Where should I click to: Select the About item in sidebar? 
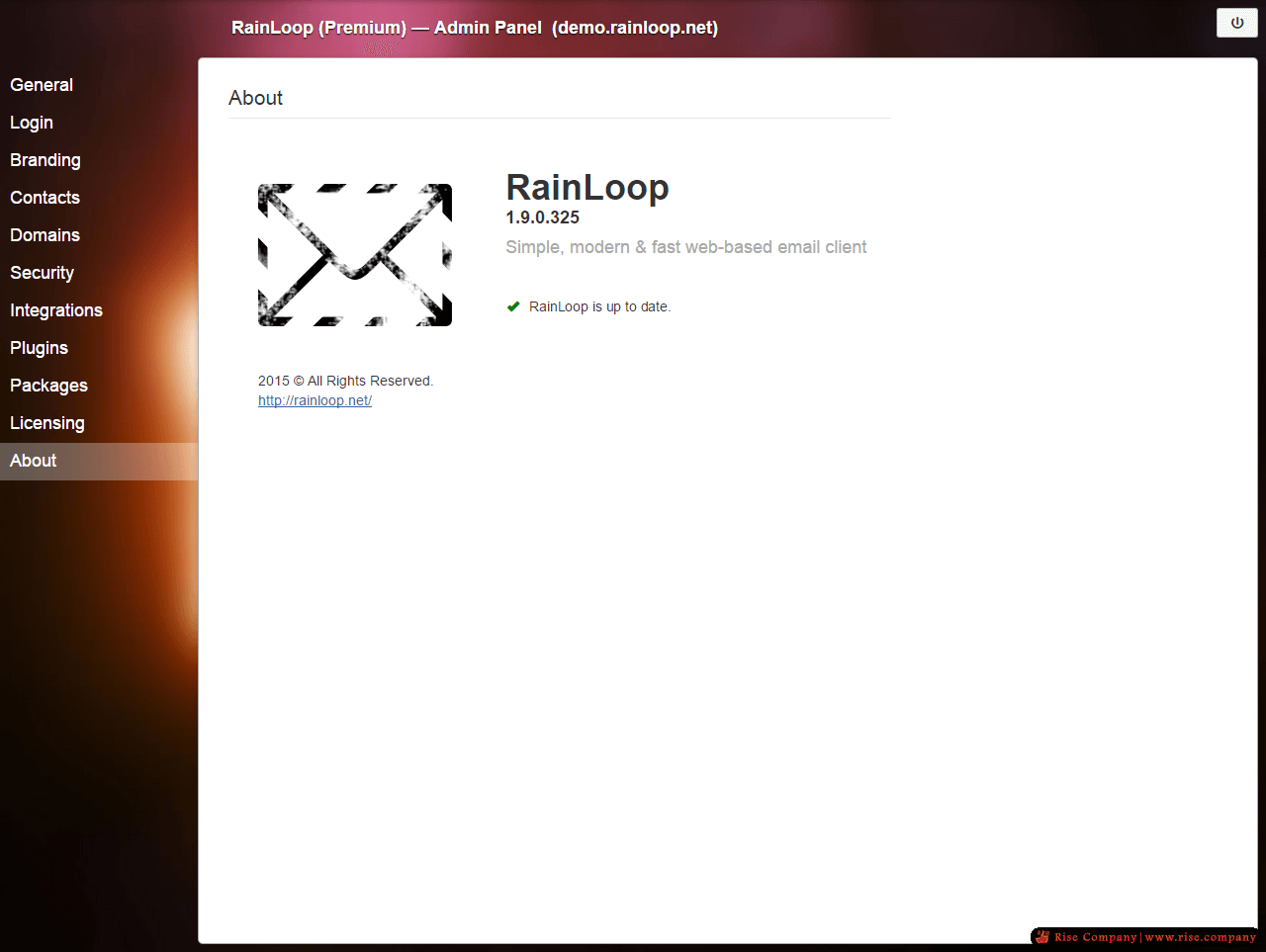tap(99, 461)
